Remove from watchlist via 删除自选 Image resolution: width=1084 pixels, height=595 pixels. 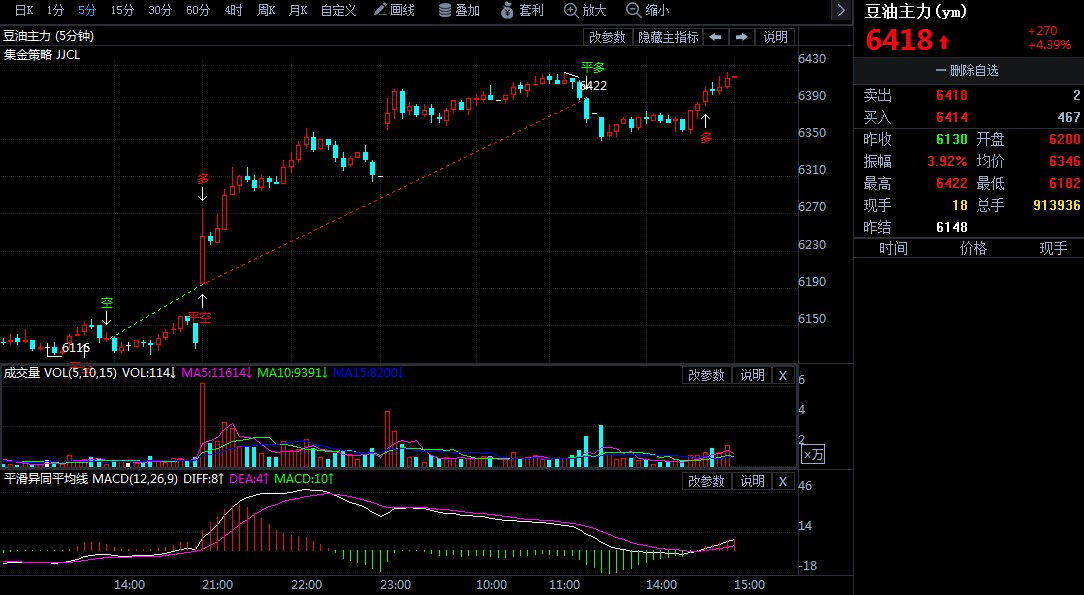click(x=967, y=71)
